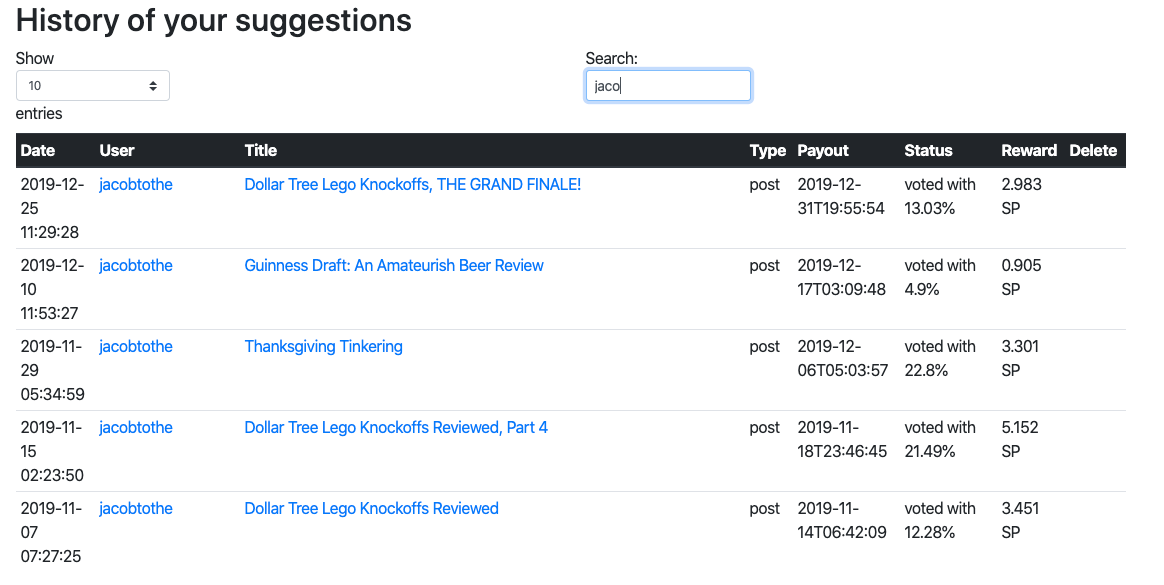
Task: Sort table by Title column header
Action: [261, 151]
